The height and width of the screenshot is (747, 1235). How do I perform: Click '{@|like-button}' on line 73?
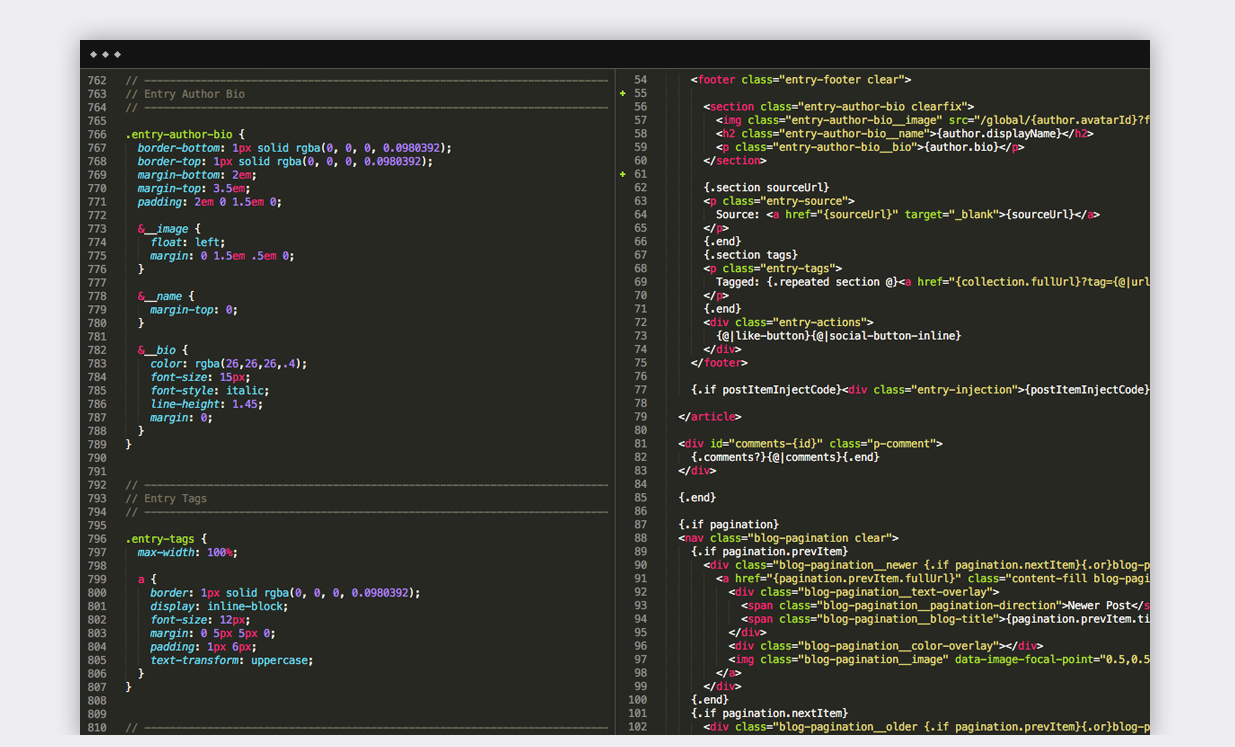point(763,336)
